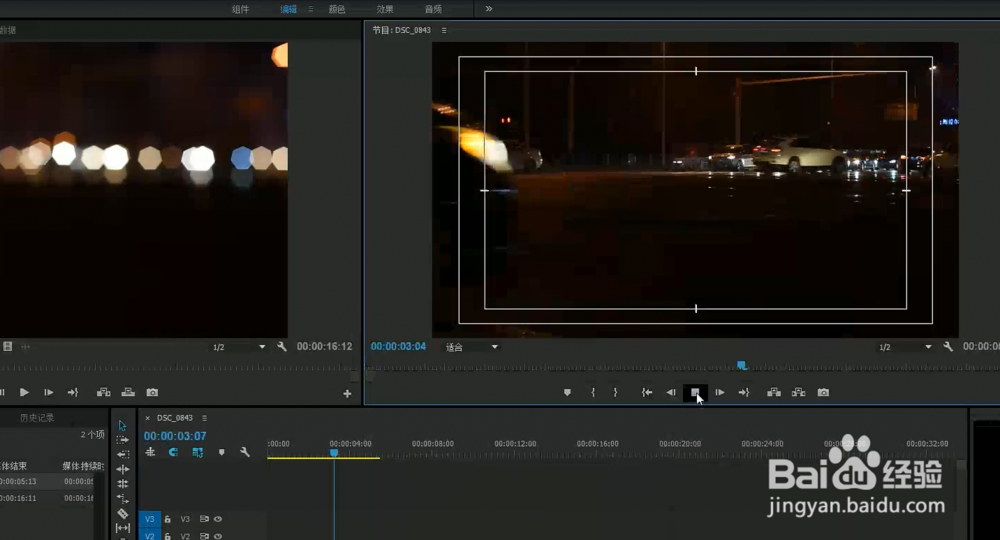Open timeline DSC_0843 panel menu
Screen dimensions: 1000x540
point(205,418)
